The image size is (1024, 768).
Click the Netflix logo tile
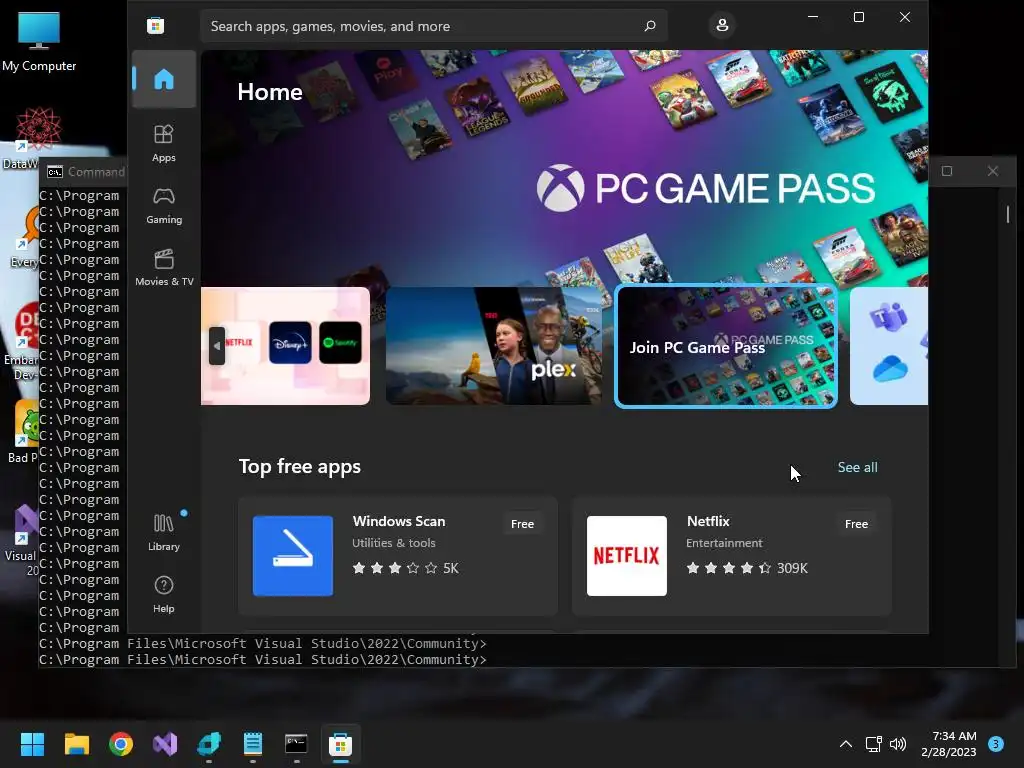[x=627, y=556]
